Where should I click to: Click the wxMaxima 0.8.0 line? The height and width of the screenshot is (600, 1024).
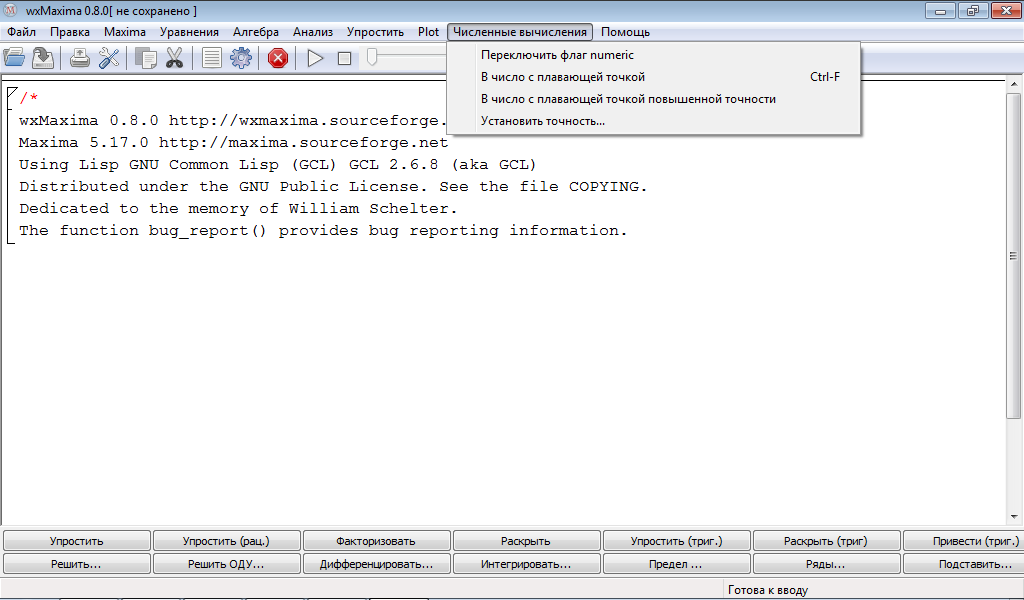[x=232, y=121]
